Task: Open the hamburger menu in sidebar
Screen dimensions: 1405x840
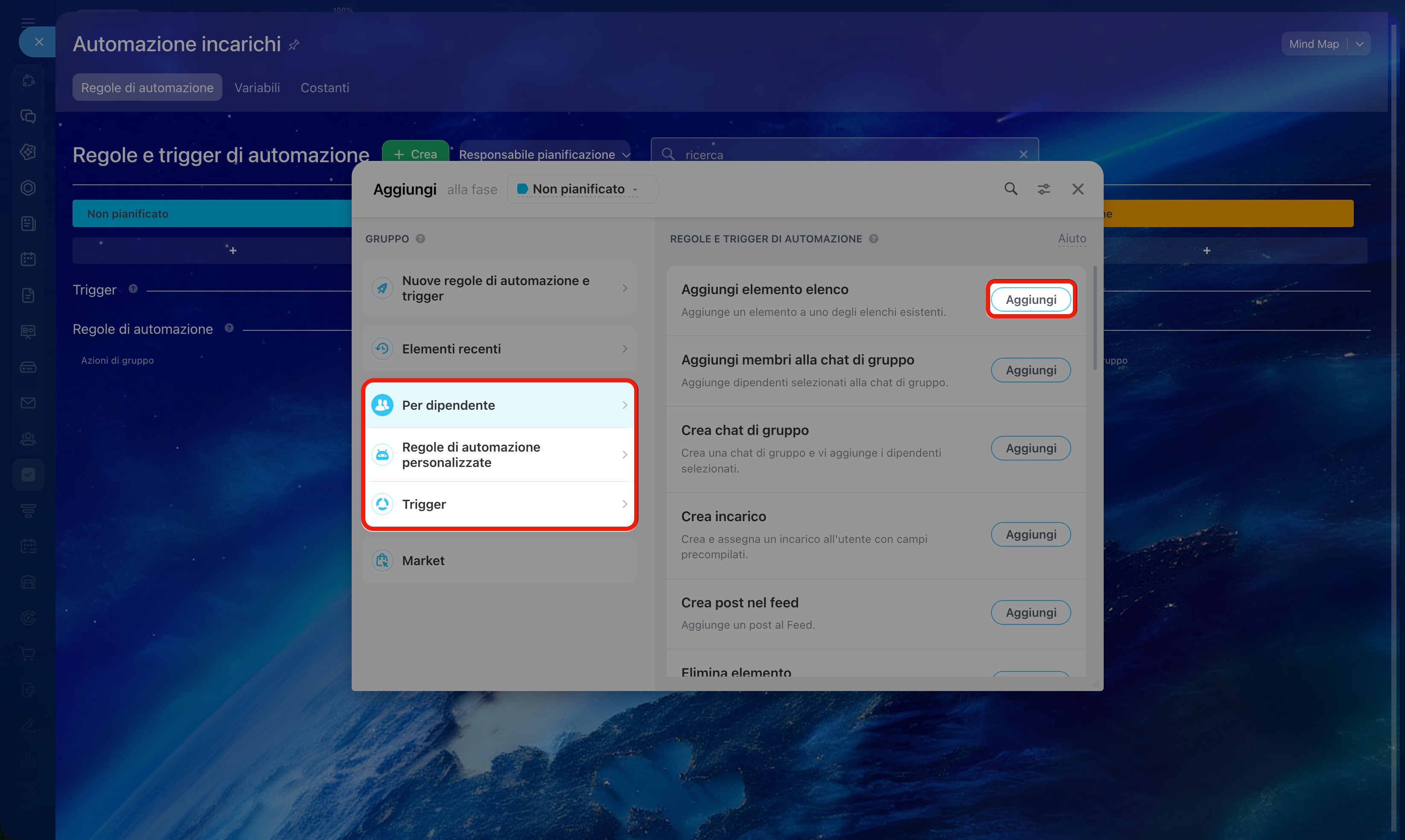Action: point(28,23)
